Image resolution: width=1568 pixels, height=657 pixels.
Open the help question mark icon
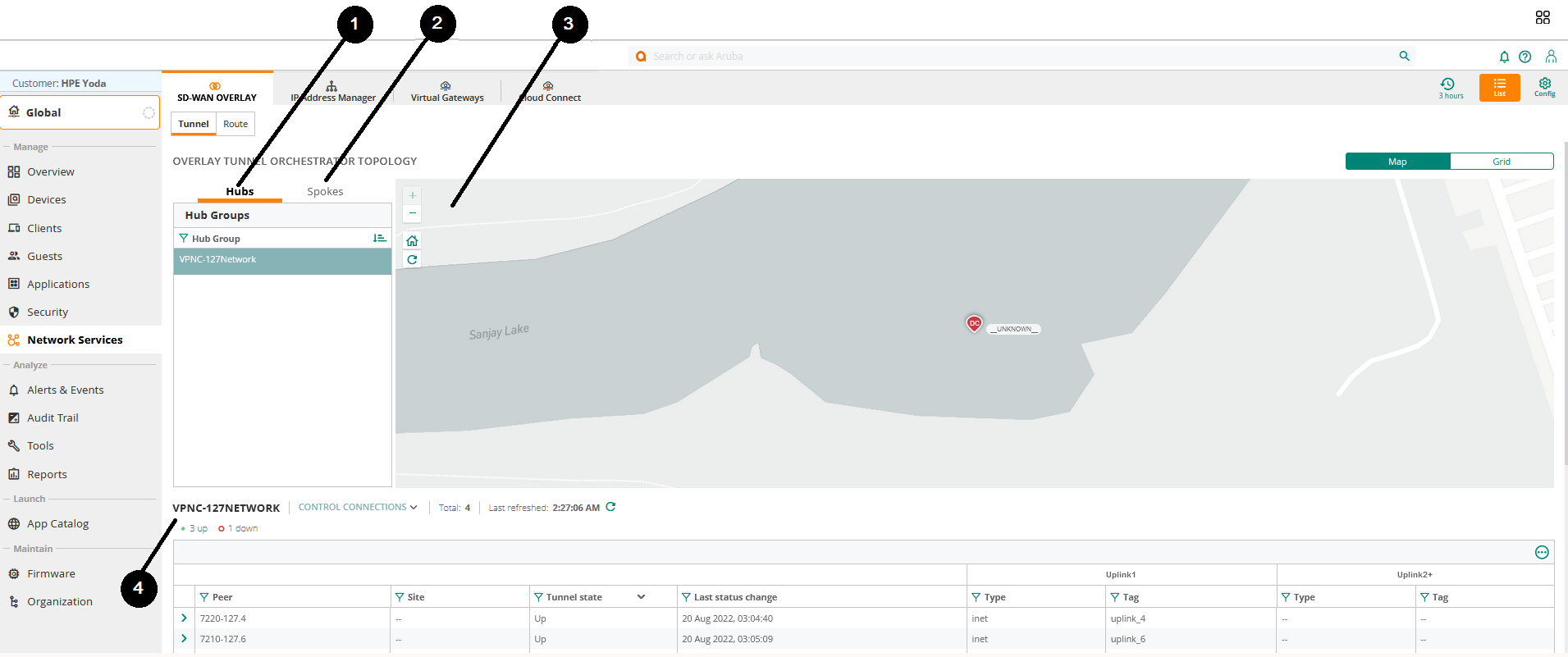point(1525,57)
